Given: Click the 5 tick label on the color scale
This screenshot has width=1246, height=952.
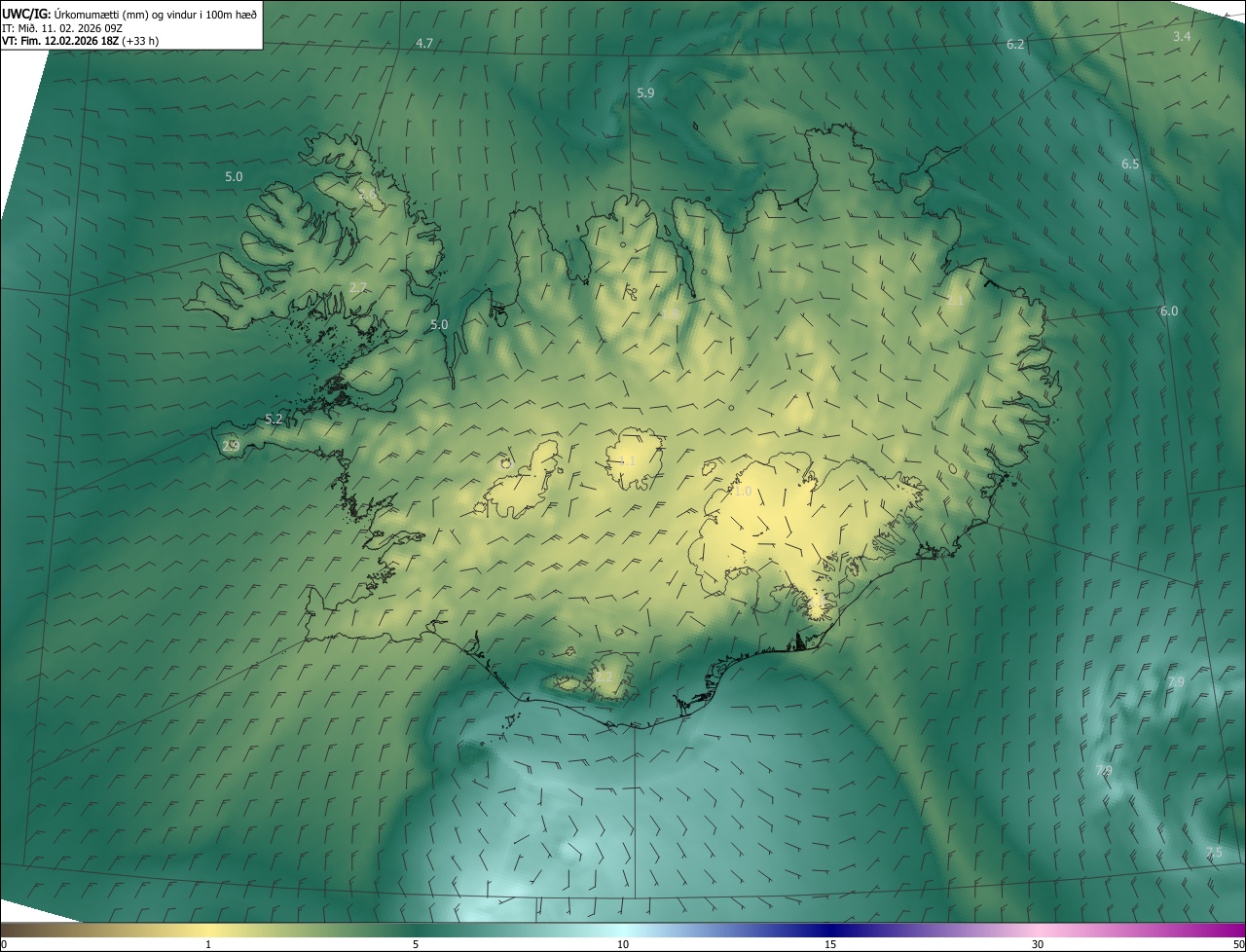Looking at the screenshot, I should coord(416,944).
